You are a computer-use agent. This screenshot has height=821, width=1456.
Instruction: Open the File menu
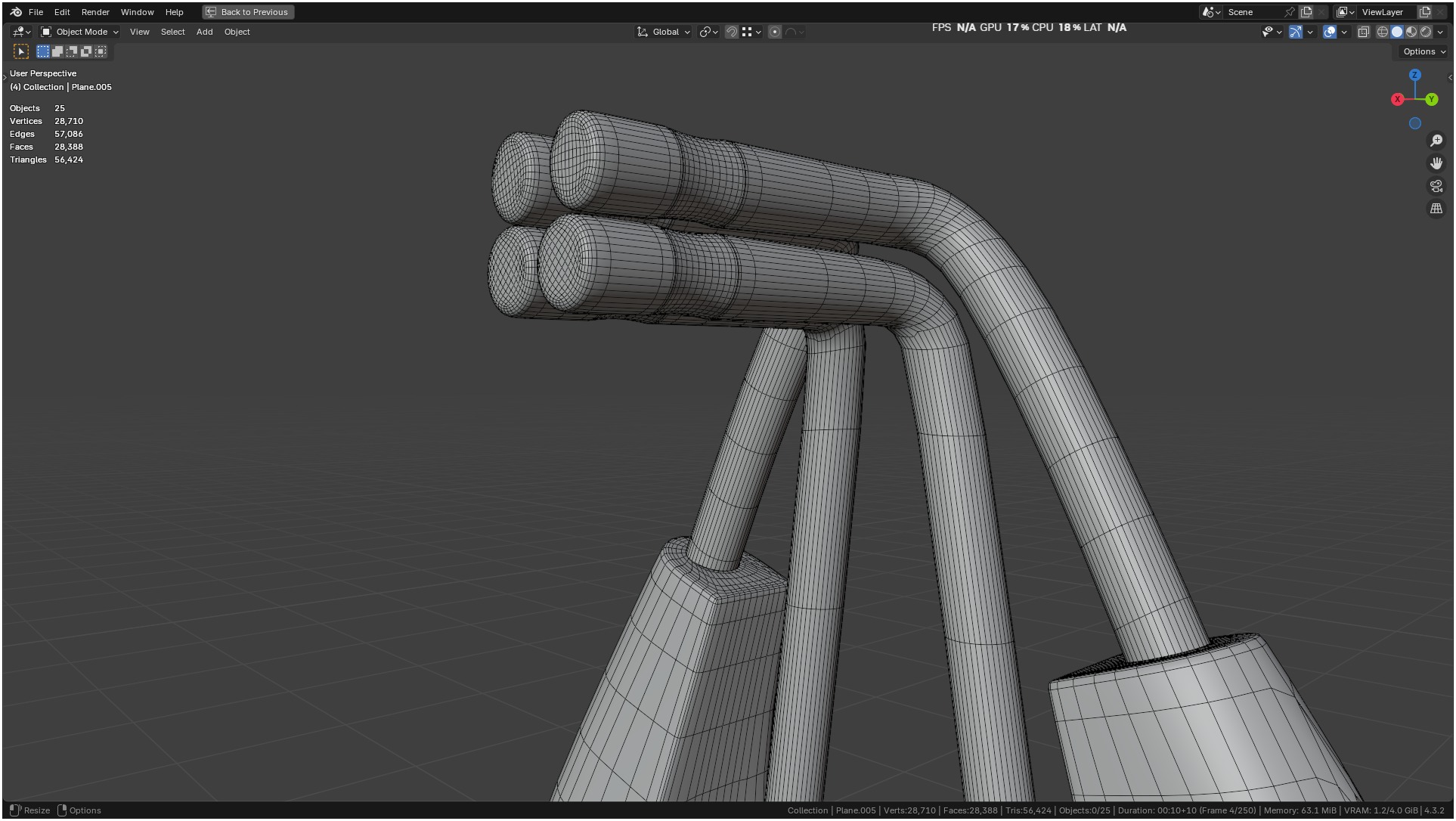tap(36, 12)
